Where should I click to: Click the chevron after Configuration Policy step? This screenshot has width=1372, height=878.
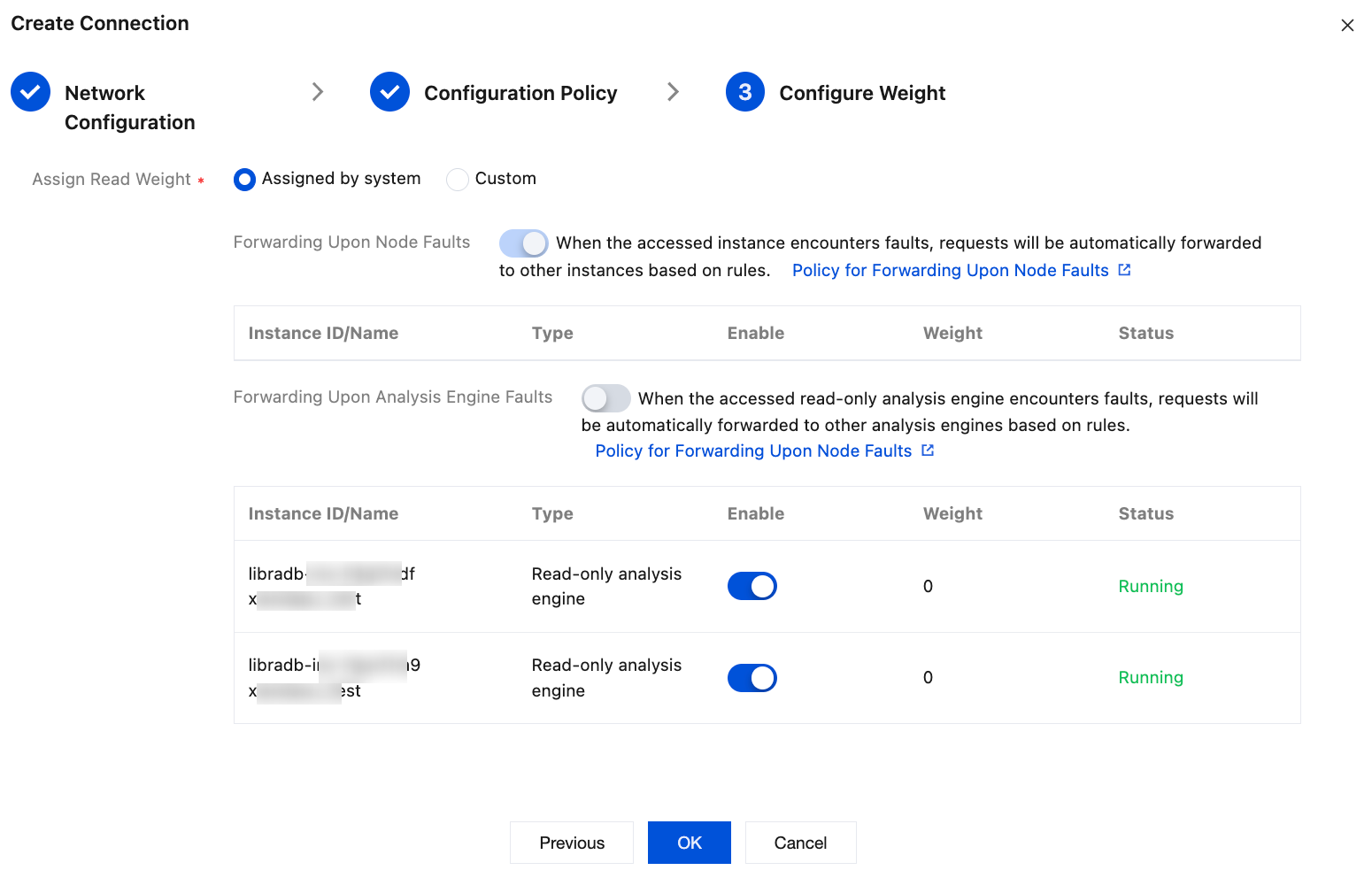pyautogui.click(x=673, y=92)
